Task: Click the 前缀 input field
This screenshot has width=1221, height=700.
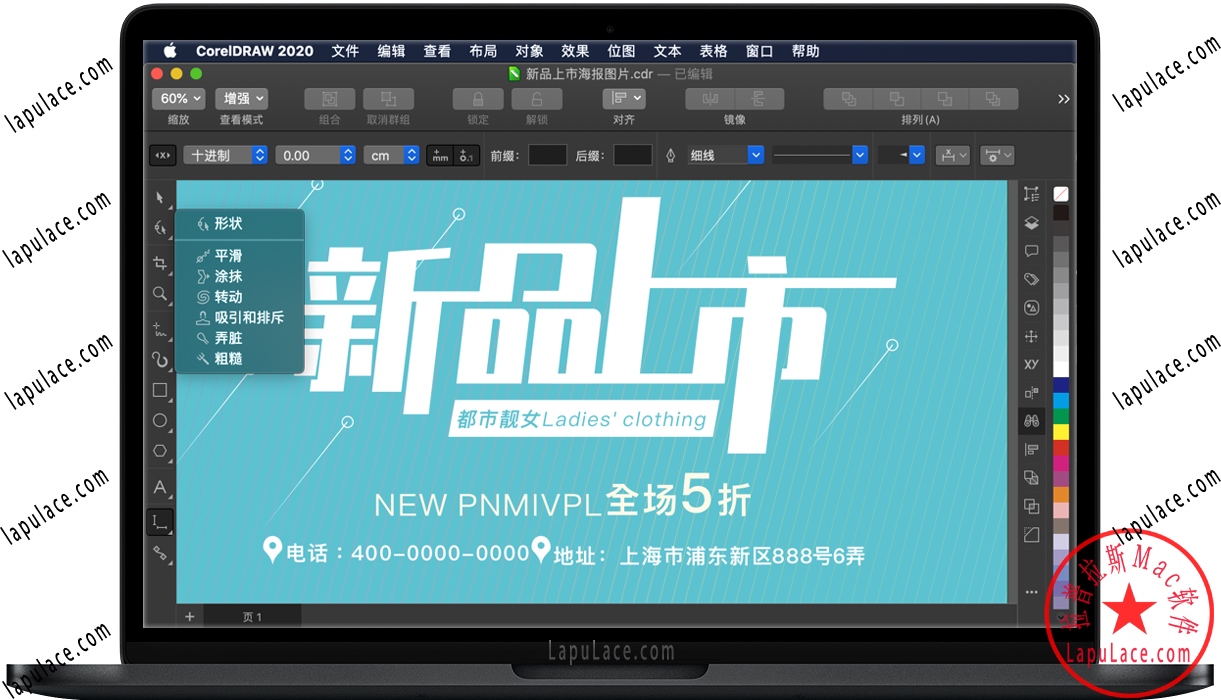Action: pyautogui.click(x=547, y=154)
